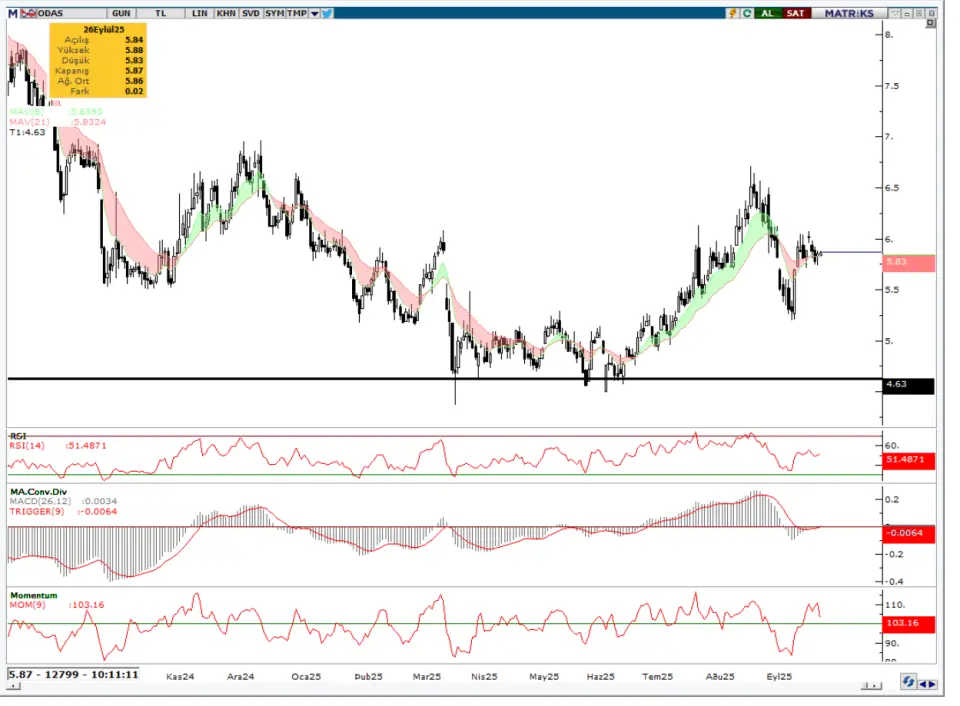Click the refresh icon at bottom right
The width and height of the screenshot is (960, 706).
907,683
